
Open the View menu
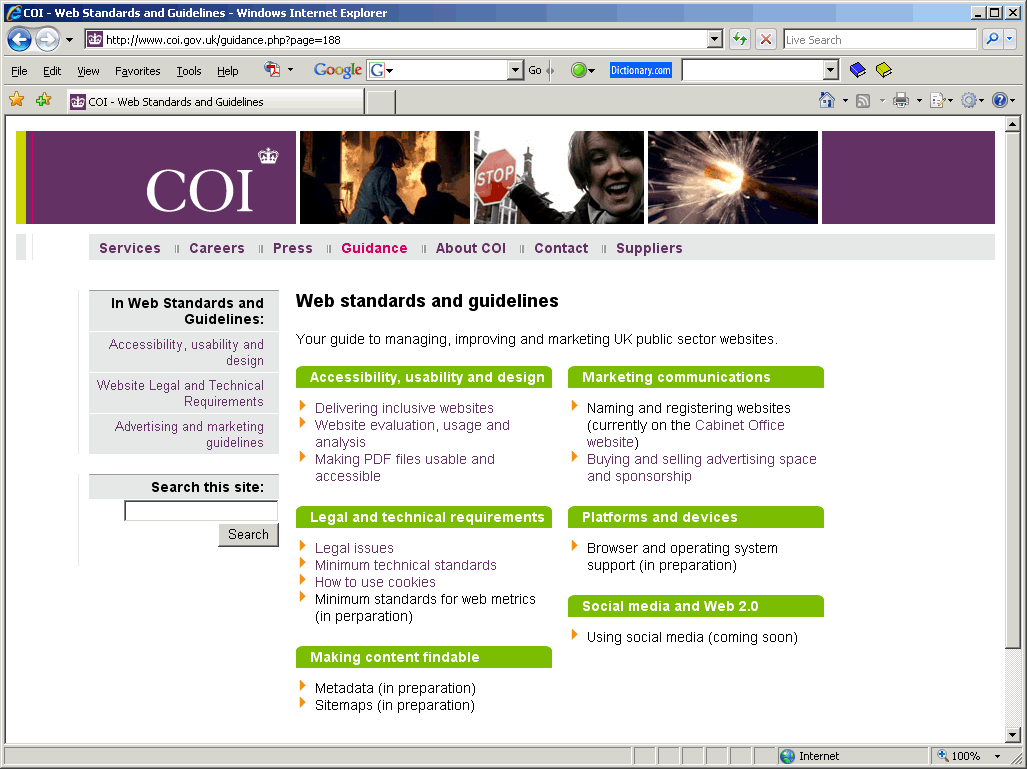click(88, 71)
